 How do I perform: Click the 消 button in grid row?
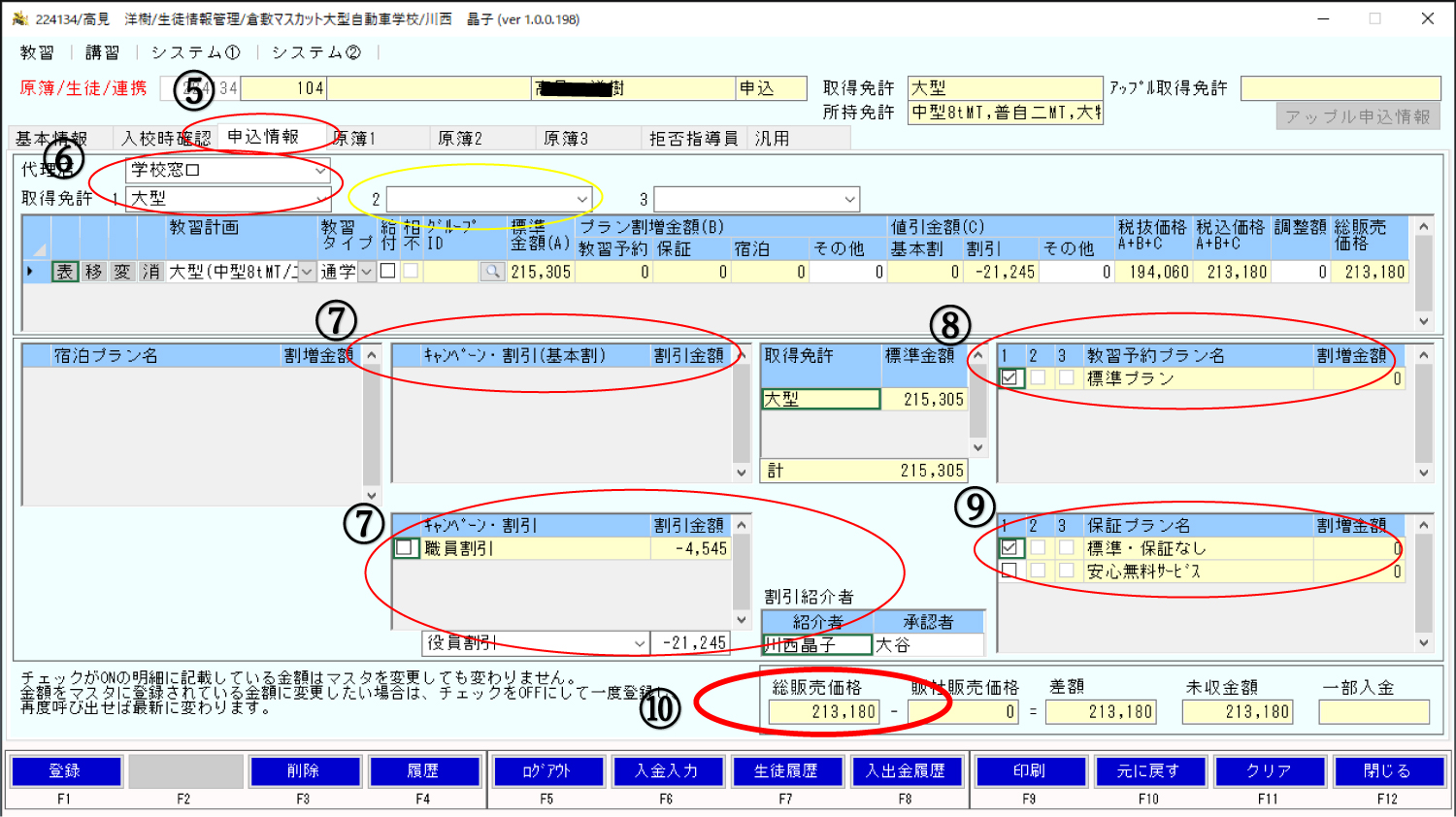pyautogui.click(x=150, y=272)
